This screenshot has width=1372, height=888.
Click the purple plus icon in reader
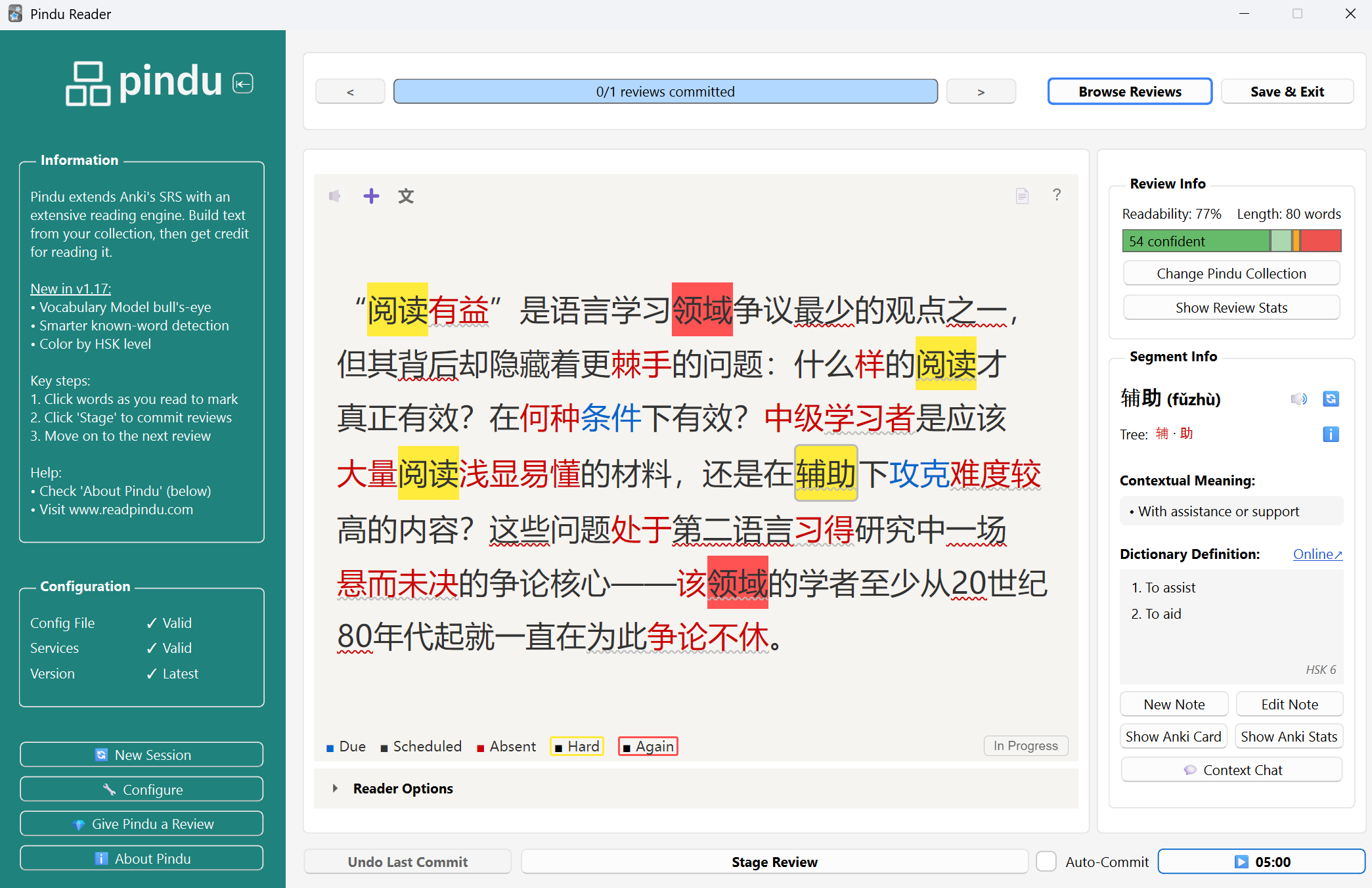click(371, 196)
